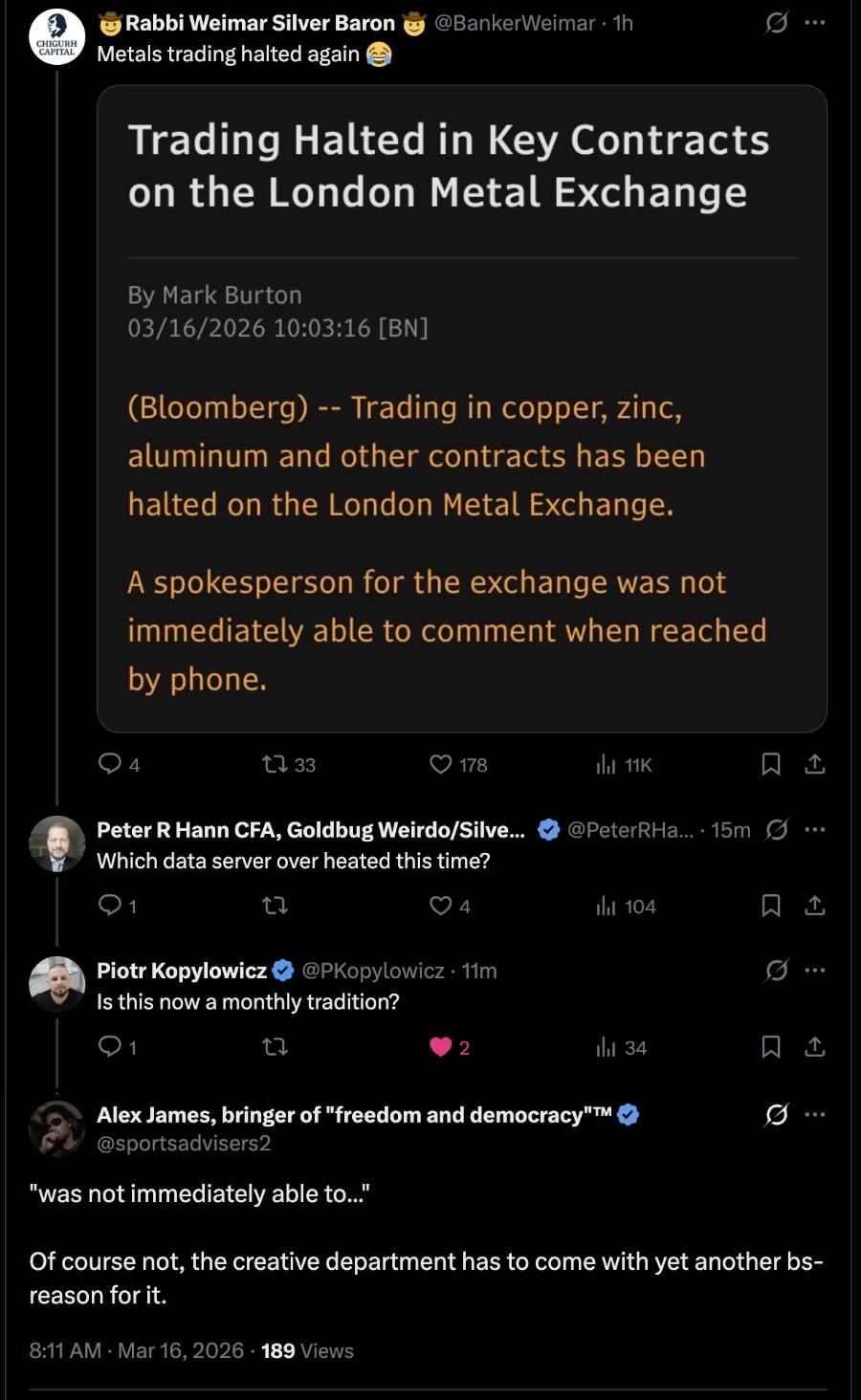This screenshot has width=861, height=1400.
Task: Open @sportsadvisers2 profile handle
Action: [x=184, y=1143]
